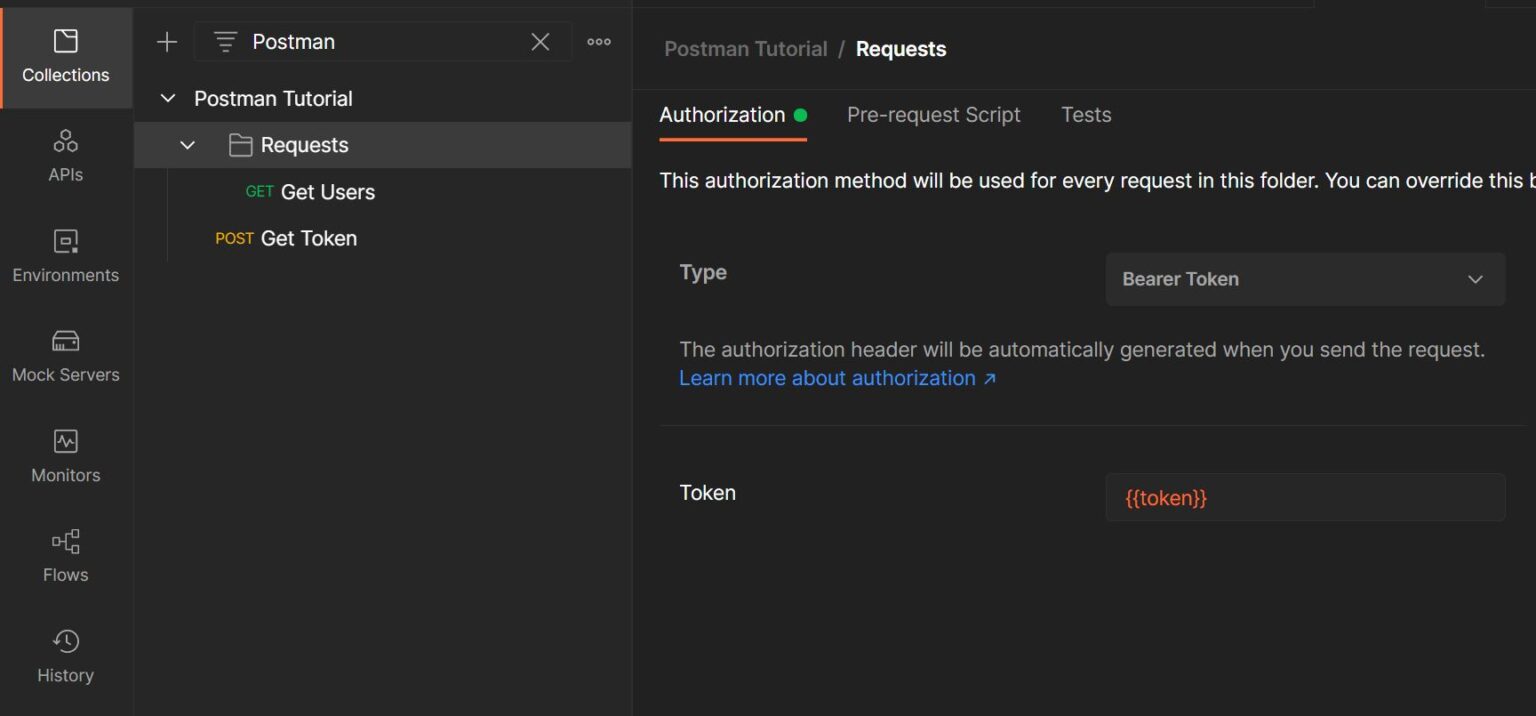Open the more actions menu for the sidebar
This screenshot has width=1536, height=716.
598,41
